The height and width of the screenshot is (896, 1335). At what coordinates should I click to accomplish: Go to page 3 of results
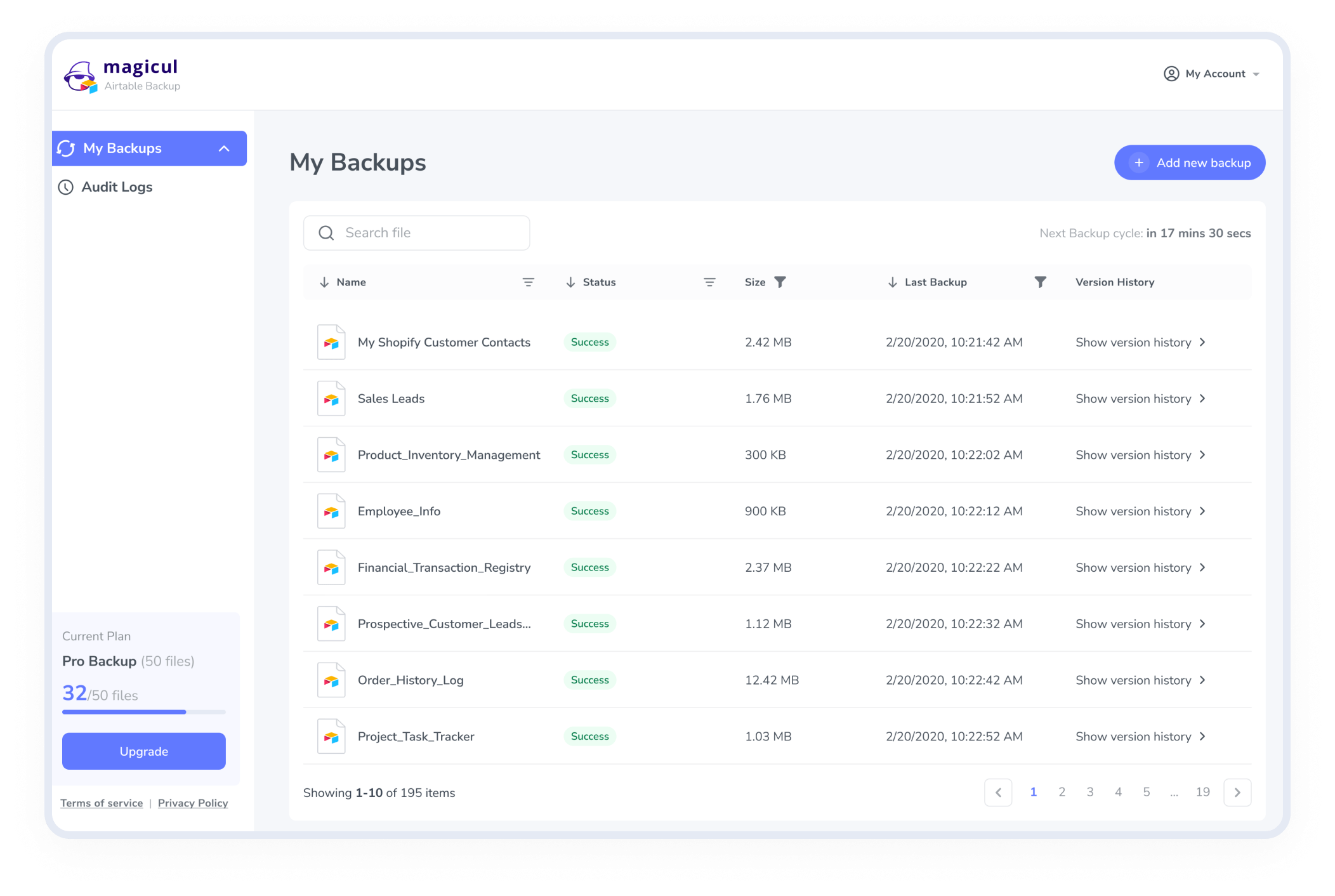[1089, 792]
